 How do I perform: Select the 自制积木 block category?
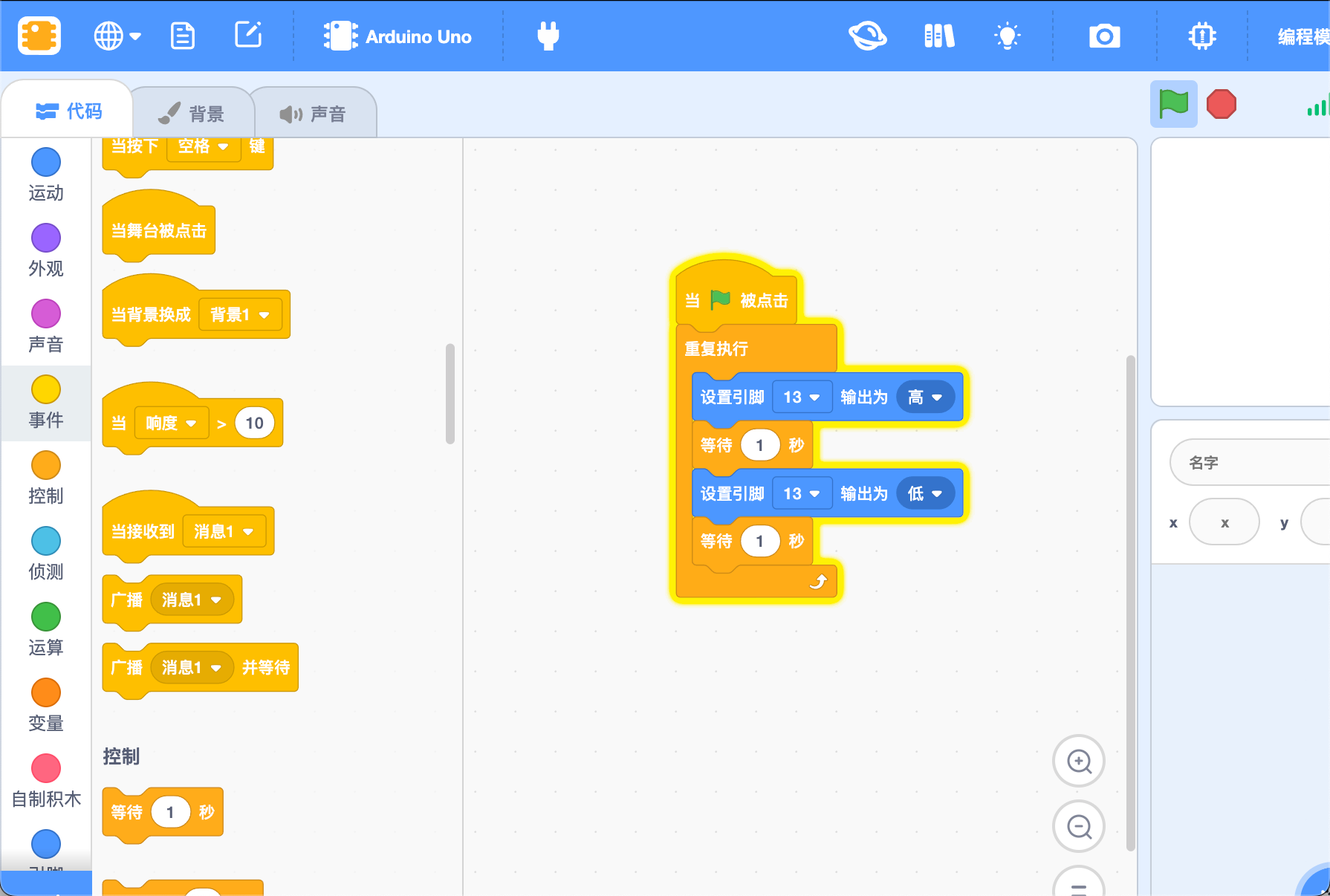(x=46, y=782)
